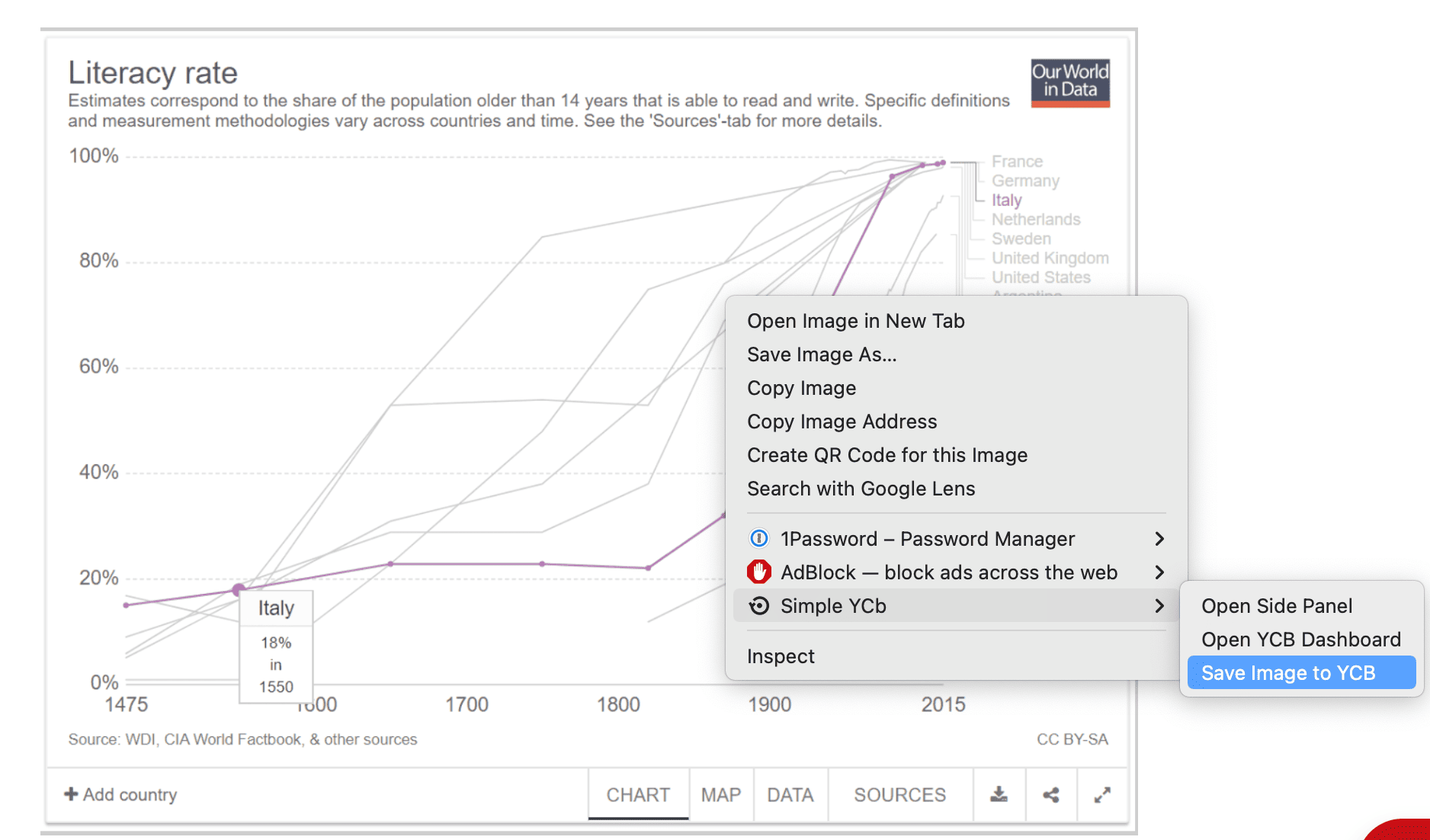Click the plus icon beside Add country
The width and height of the screenshot is (1430, 840).
coord(72,794)
